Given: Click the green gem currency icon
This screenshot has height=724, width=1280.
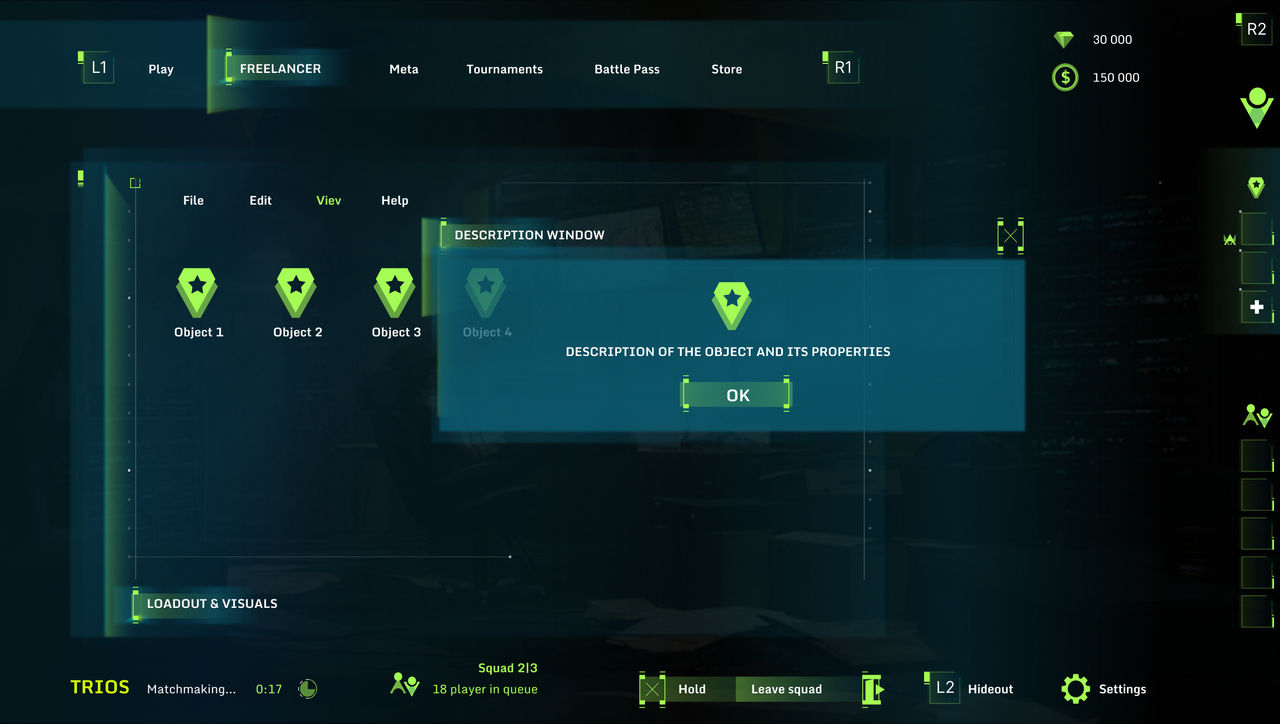Looking at the screenshot, I should [x=1064, y=40].
